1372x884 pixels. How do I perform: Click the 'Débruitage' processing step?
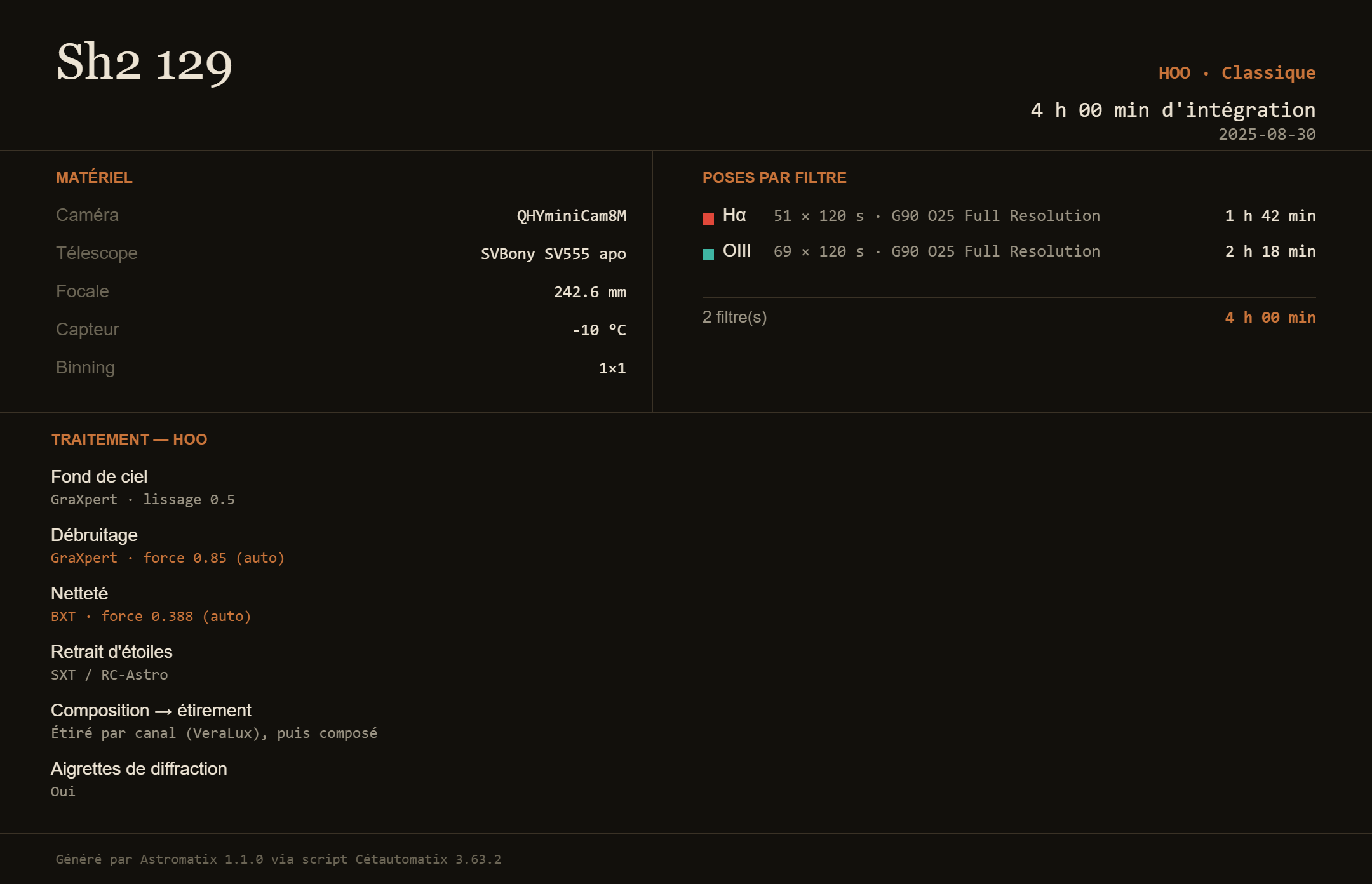pyautogui.click(x=94, y=535)
